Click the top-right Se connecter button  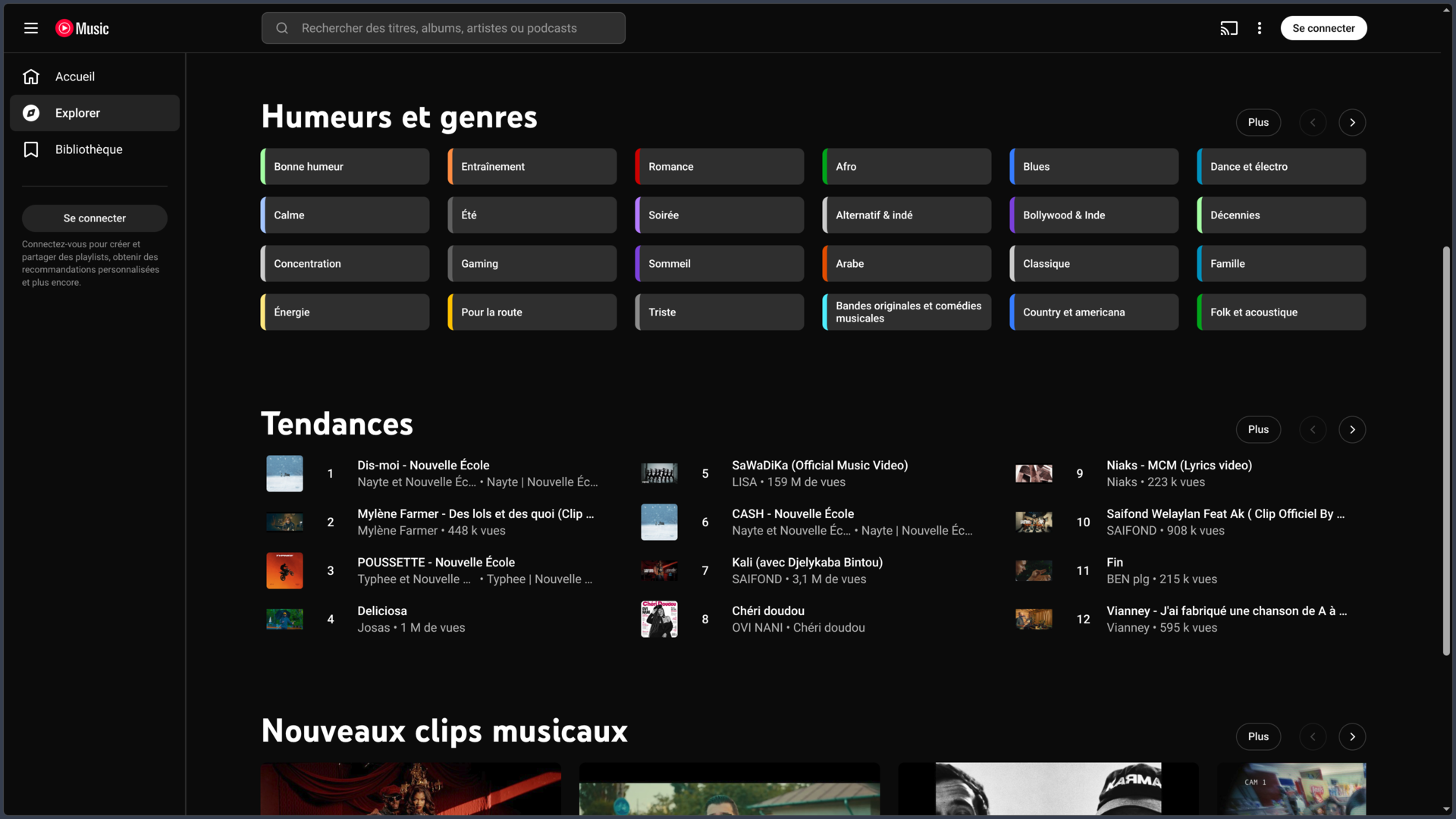click(1323, 28)
